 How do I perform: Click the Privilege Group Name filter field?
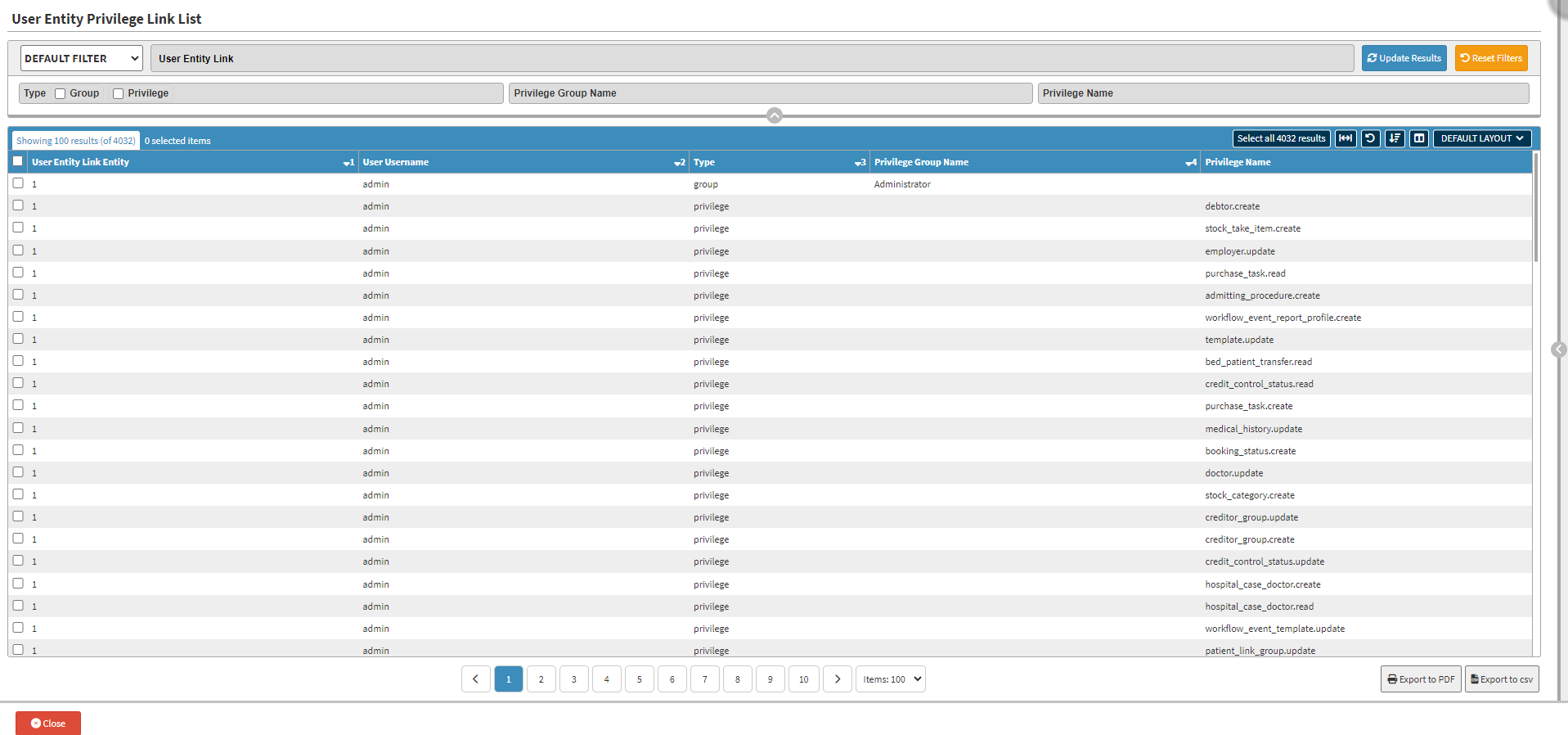click(x=770, y=93)
